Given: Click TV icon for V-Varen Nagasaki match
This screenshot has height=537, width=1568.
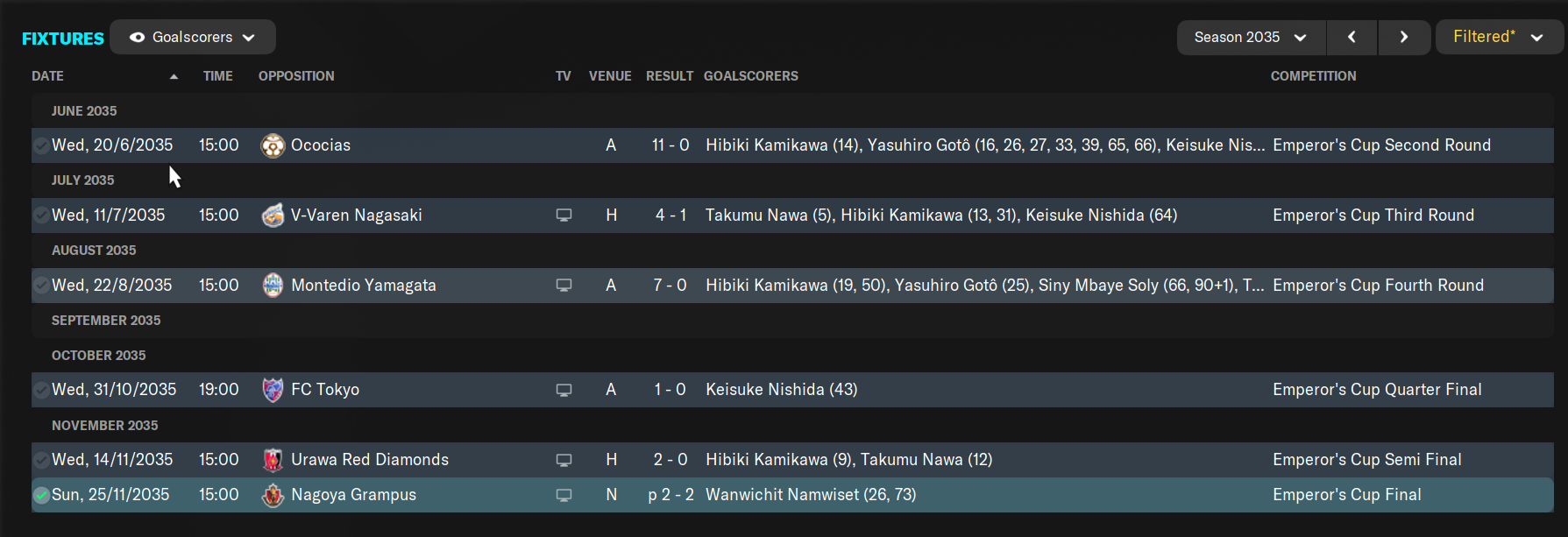Looking at the screenshot, I should pyautogui.click(x=564, y=216).
